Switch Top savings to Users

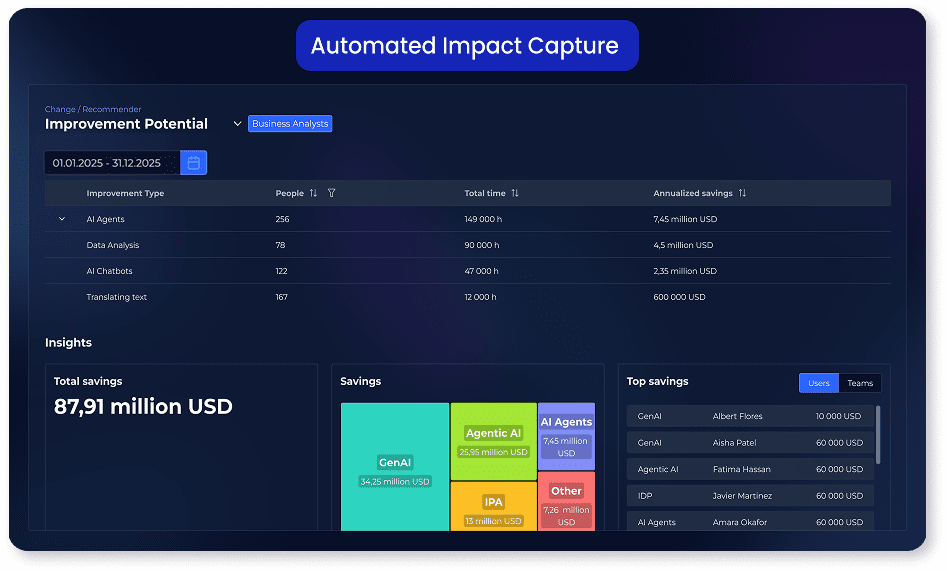pyautogui.click(x=818, y=383)
